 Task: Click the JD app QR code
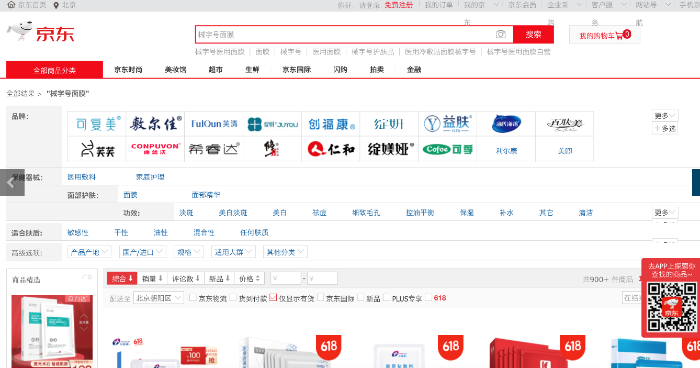(672, 307)
